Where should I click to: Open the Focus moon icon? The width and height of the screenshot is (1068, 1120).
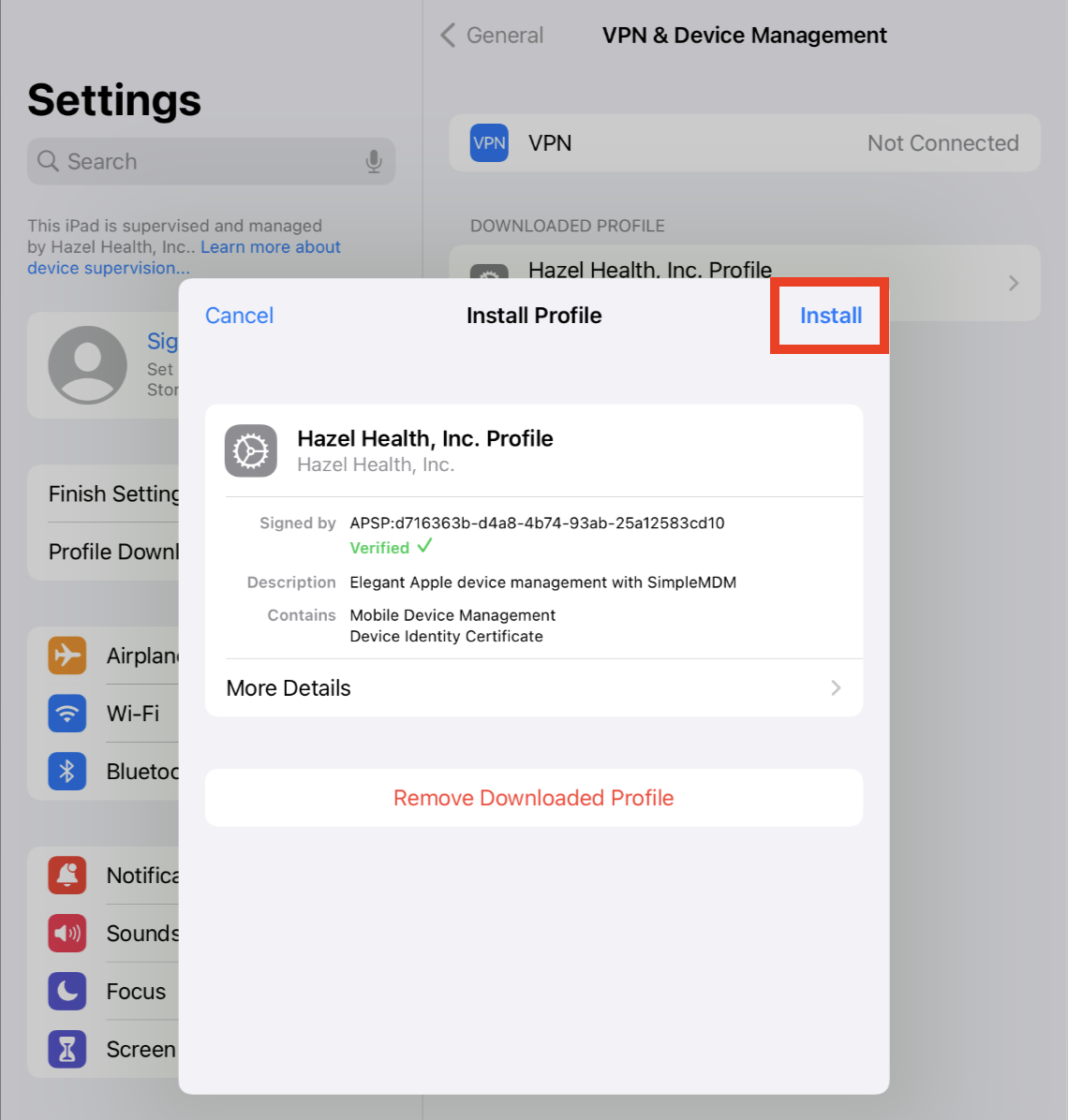(x=67, y=991)
